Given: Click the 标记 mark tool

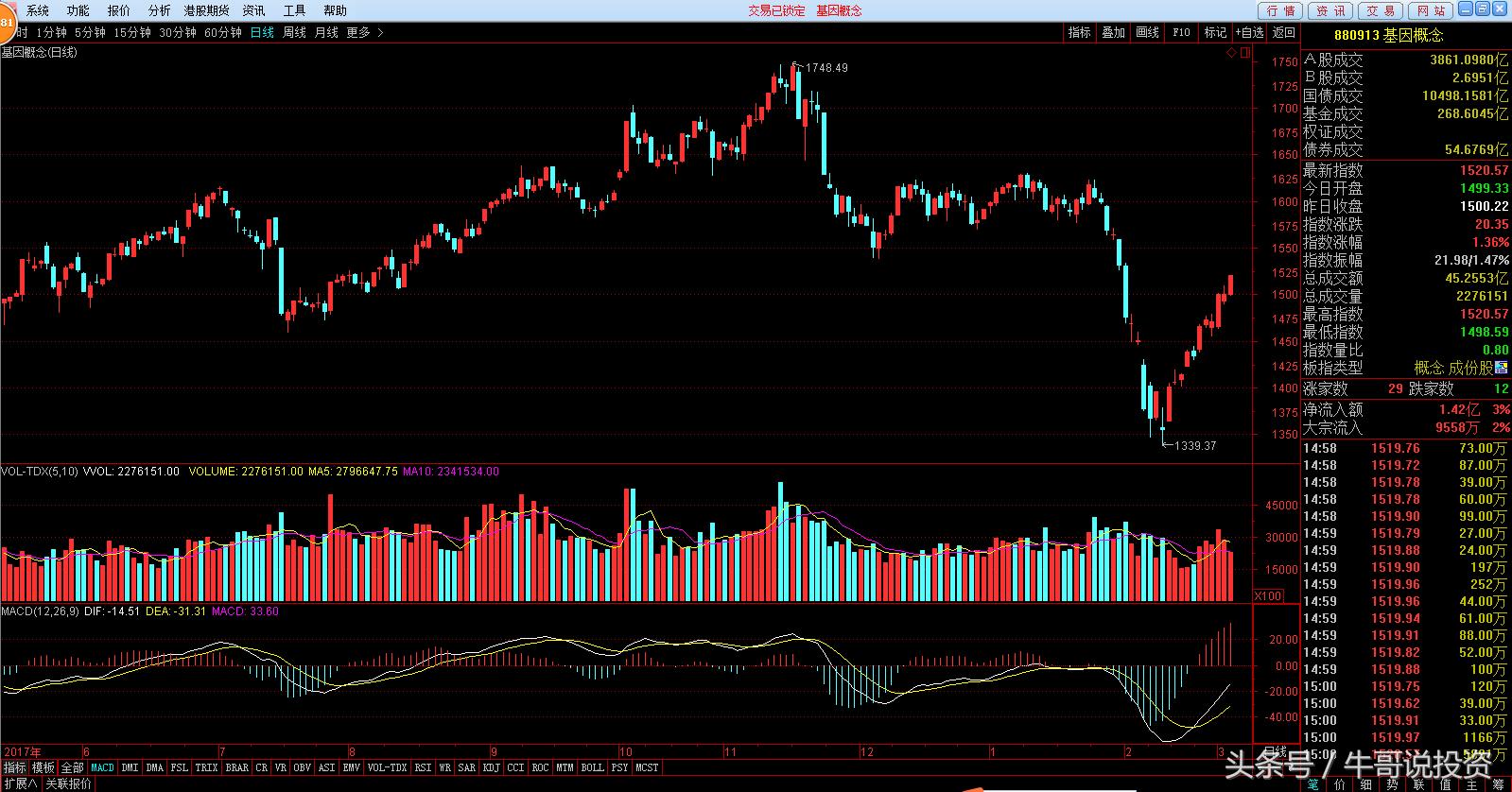Looking at the screenshot, I should click(x=1214, y=32).
